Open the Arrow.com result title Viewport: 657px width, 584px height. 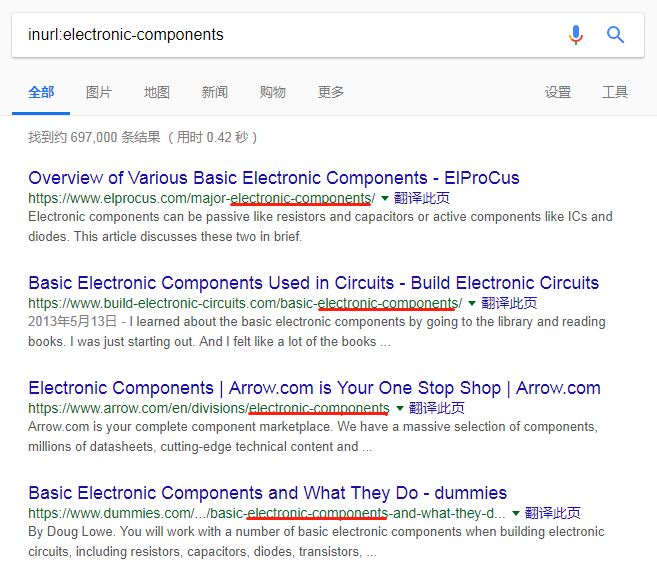[x=314, y=388]
